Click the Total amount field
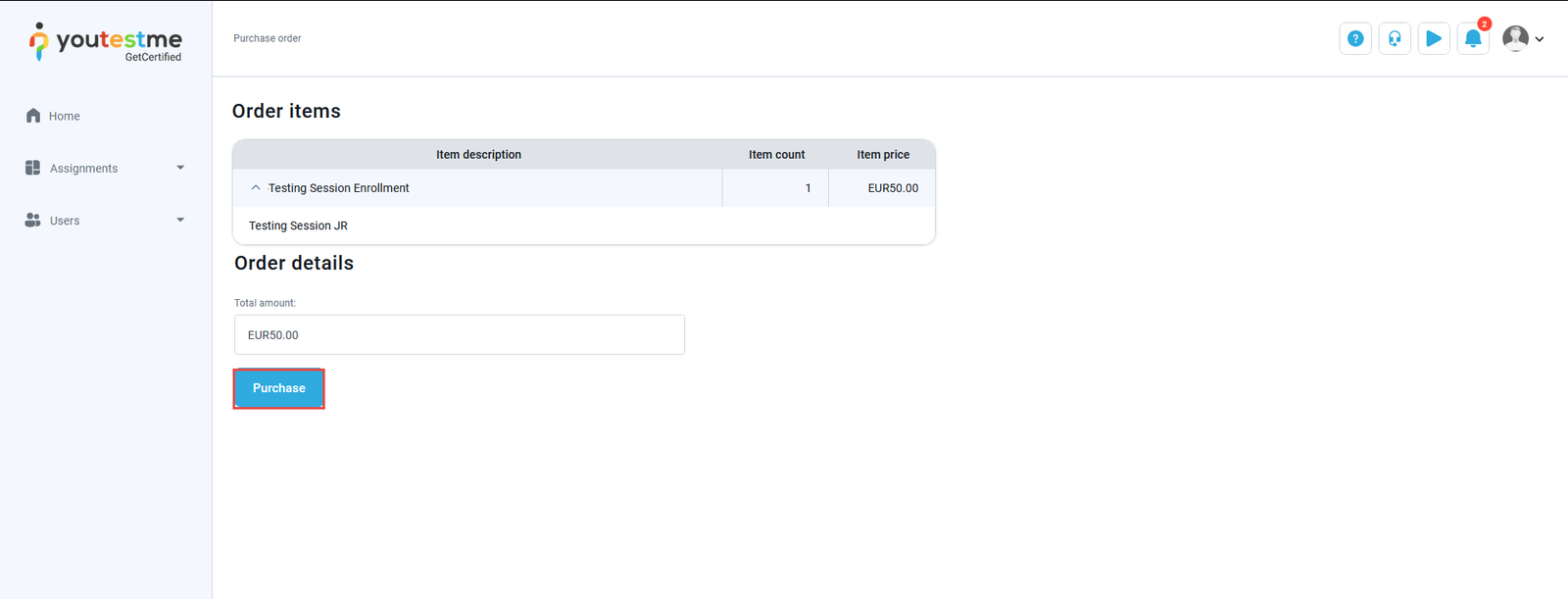1568x599 pixels. click(x=459, y=334)
